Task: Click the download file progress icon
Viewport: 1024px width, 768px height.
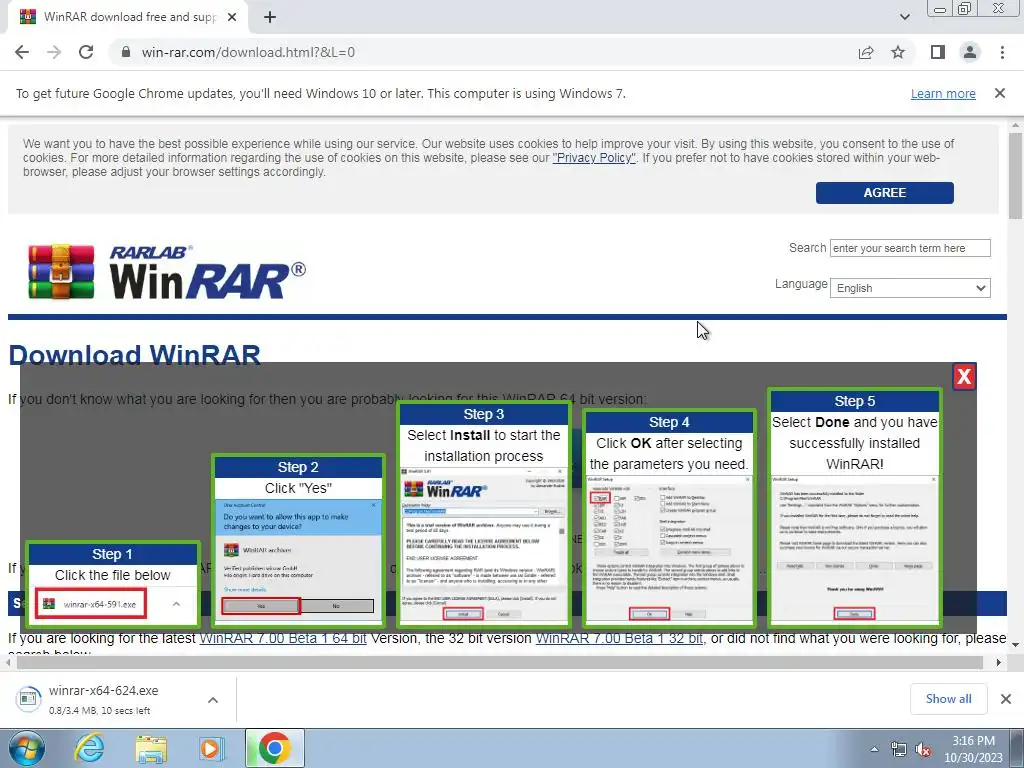Action: 28,699
